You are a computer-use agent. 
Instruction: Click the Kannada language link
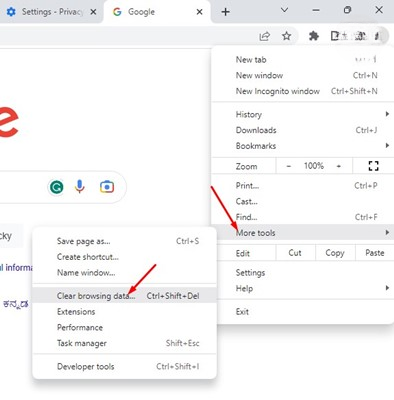(16, 304)
